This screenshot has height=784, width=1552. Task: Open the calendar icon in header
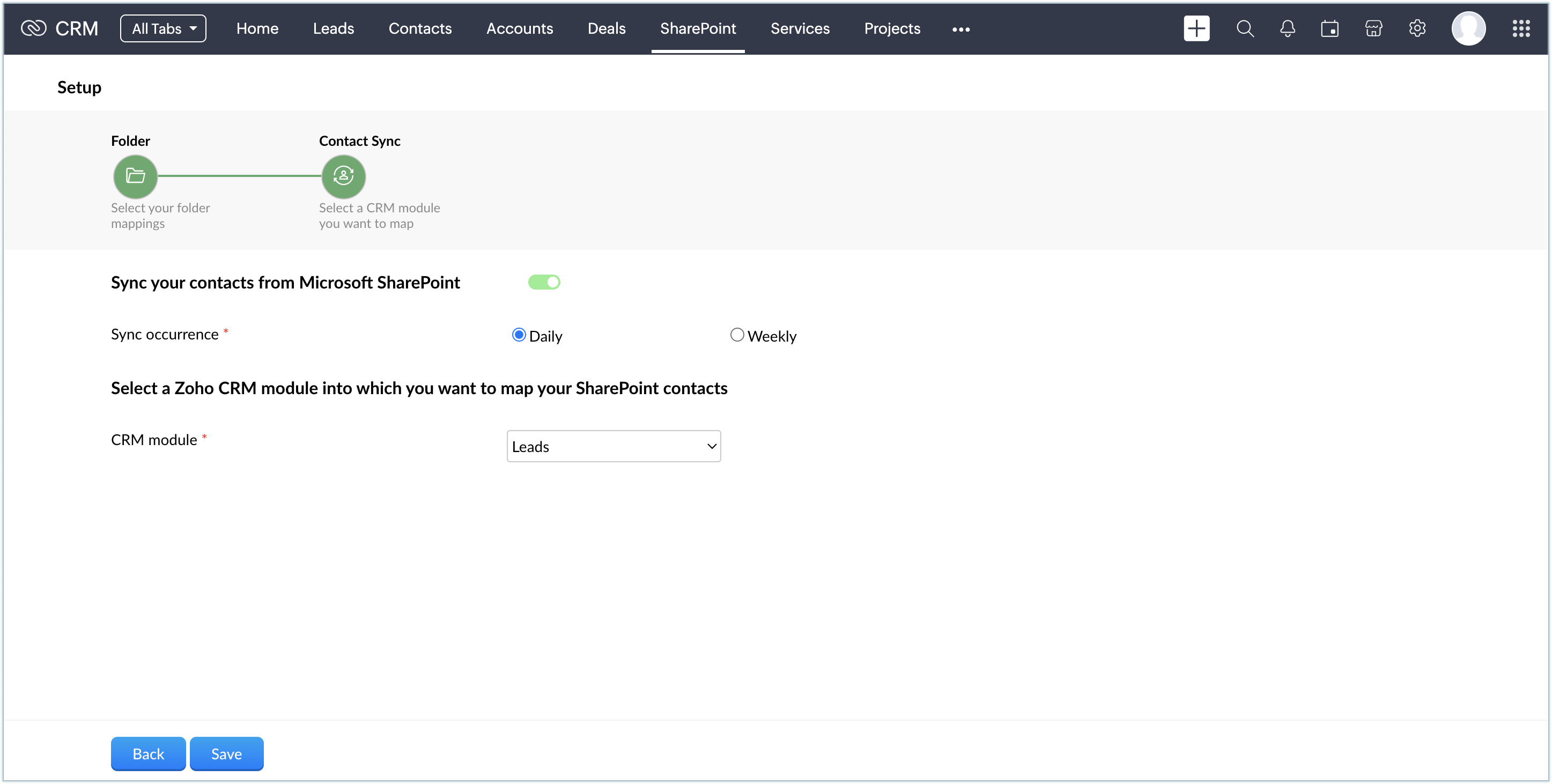coord(1329,28)
